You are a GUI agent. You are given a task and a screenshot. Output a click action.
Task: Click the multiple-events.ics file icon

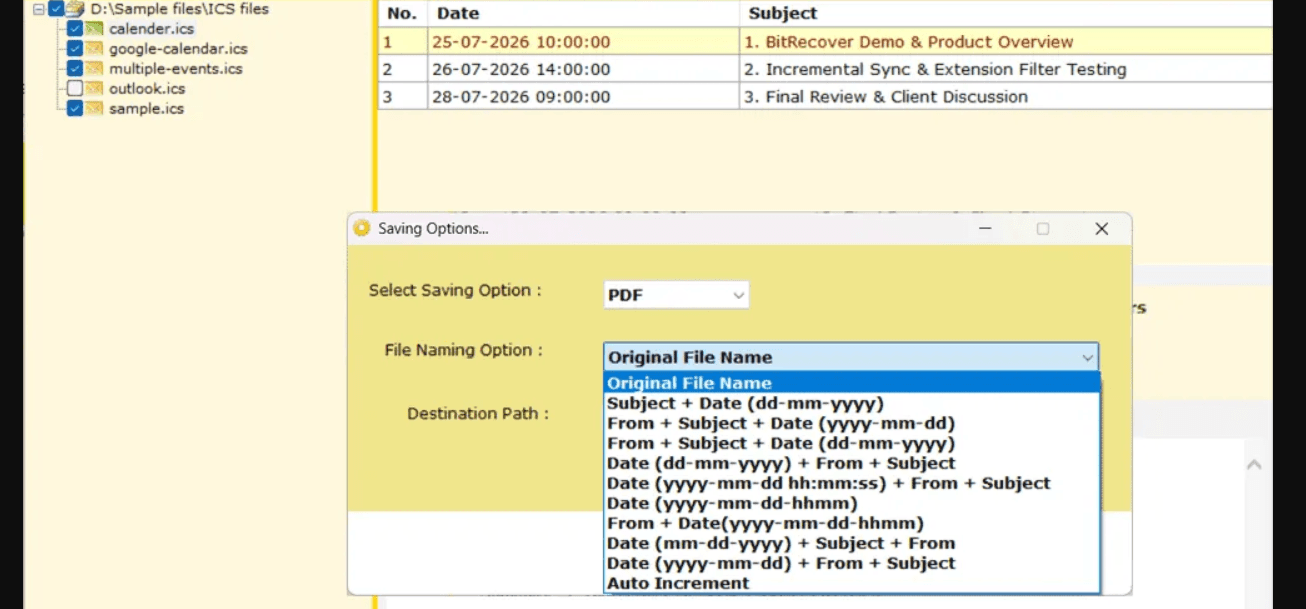(x=94, y=69)
